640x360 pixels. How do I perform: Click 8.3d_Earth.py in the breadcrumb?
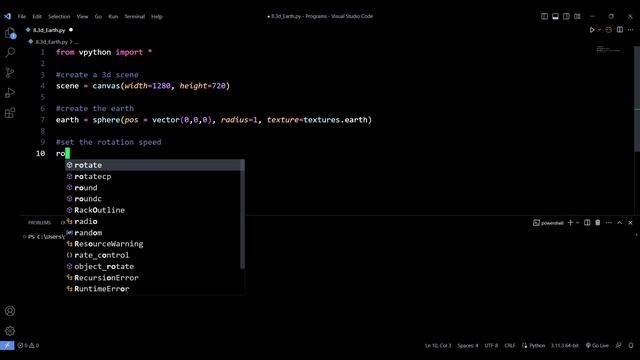pos(51,42)
